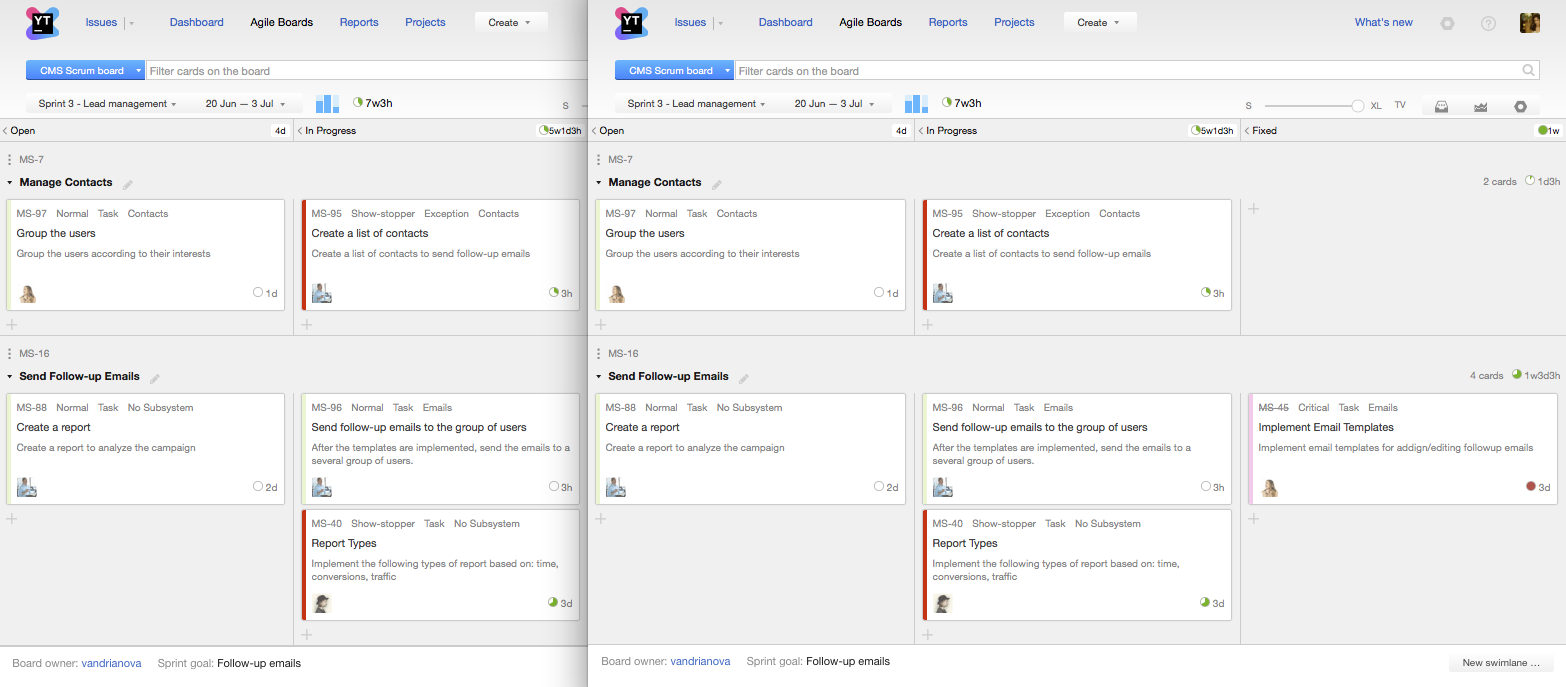Add card under MS-40 in right window
The image size is (1566, 687).
[927, 634]
